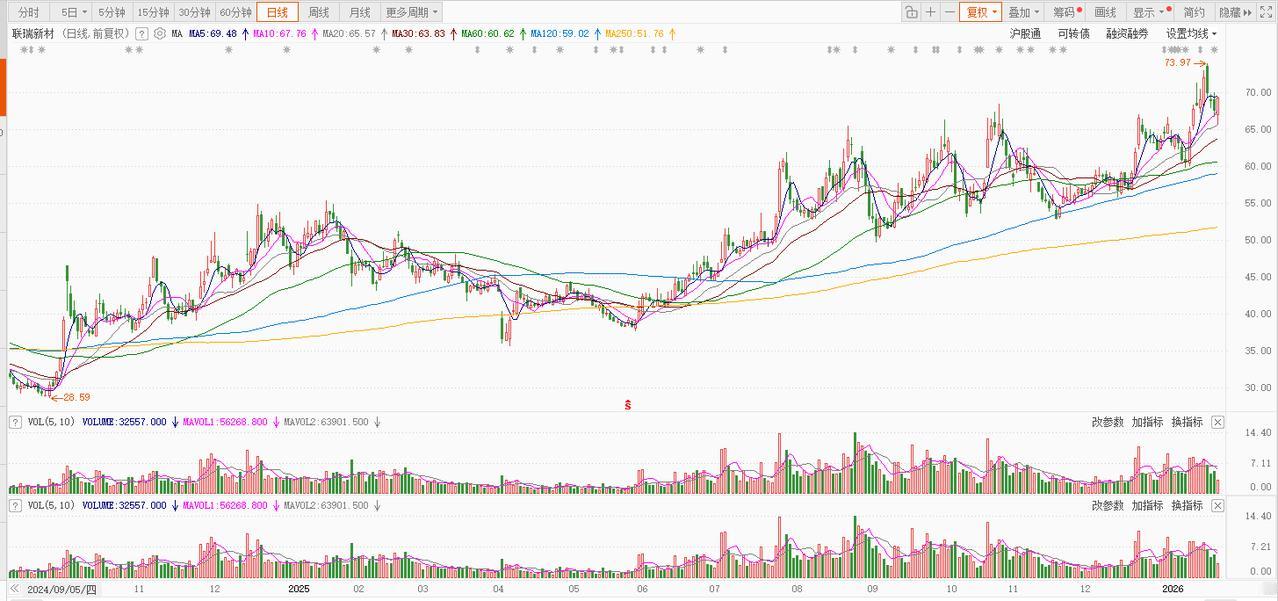1278x601 pixels.
Task: Click MA120:59.02 blue indicator label
Action: tap(560, 33)
